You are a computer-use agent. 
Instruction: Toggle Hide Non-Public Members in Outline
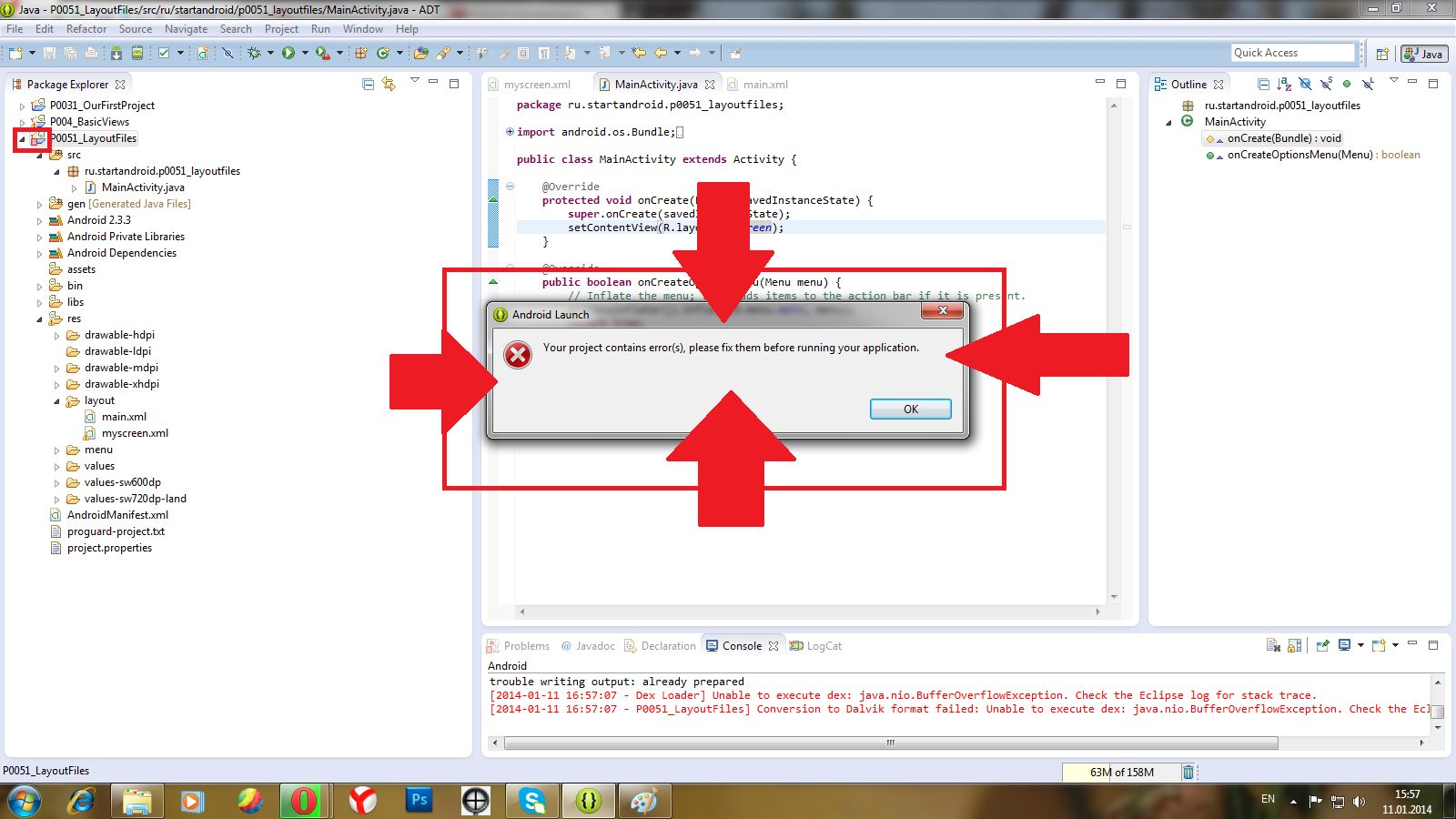[x=1347, y=84]
